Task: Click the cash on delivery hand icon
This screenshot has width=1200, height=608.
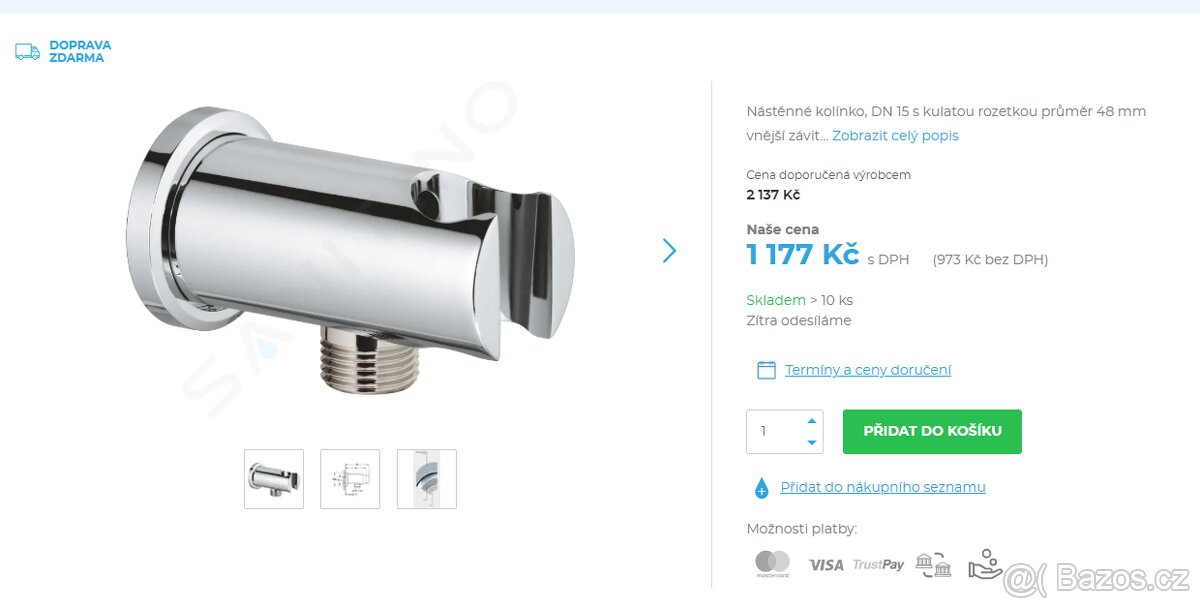Action: tap(985, 564)
